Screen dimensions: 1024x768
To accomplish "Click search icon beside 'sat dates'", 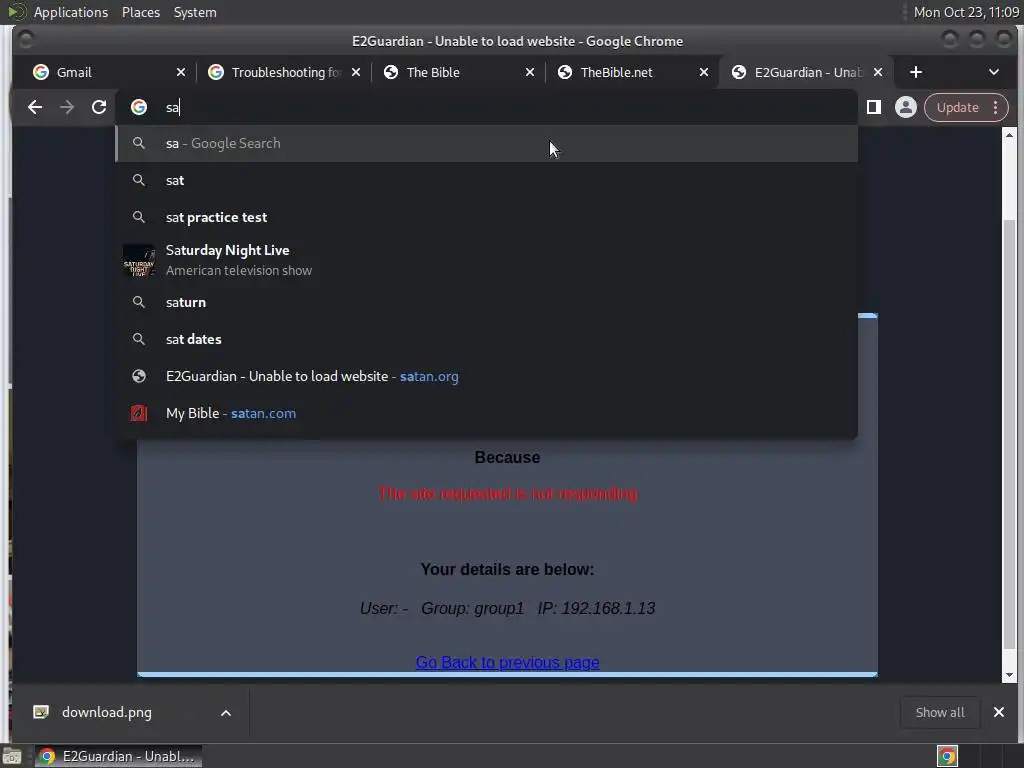I will (138, 339).
